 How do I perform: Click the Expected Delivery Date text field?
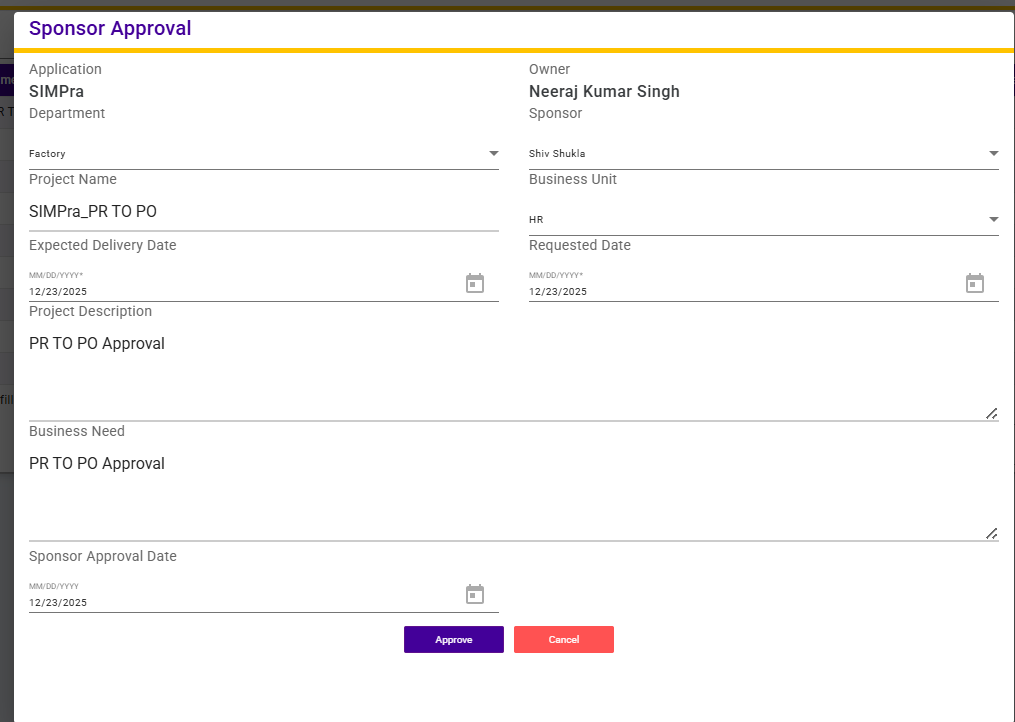(x=240, y=292)
